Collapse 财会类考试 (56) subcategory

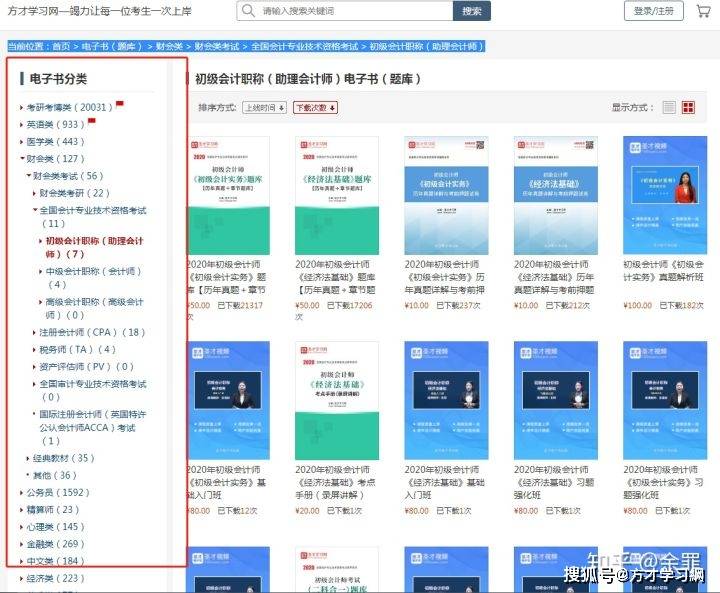tap(68, 176)
